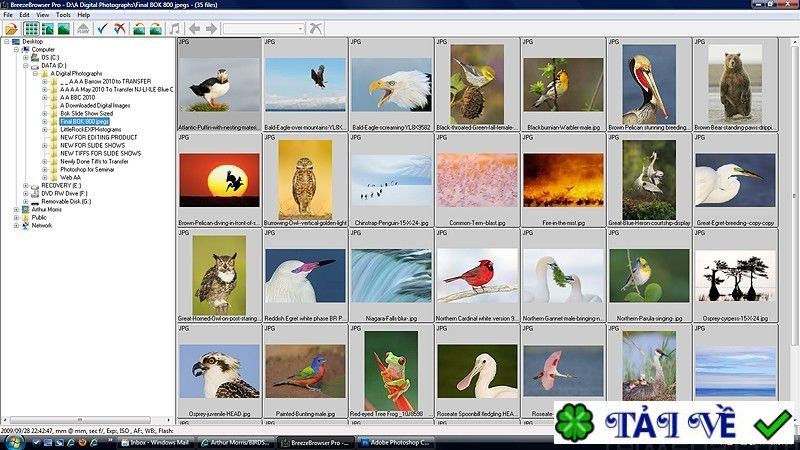Select the Bald Eagle screaming thumbnail
The width and height of the screenshot is (800, 450).
click(x=391, y=84)
